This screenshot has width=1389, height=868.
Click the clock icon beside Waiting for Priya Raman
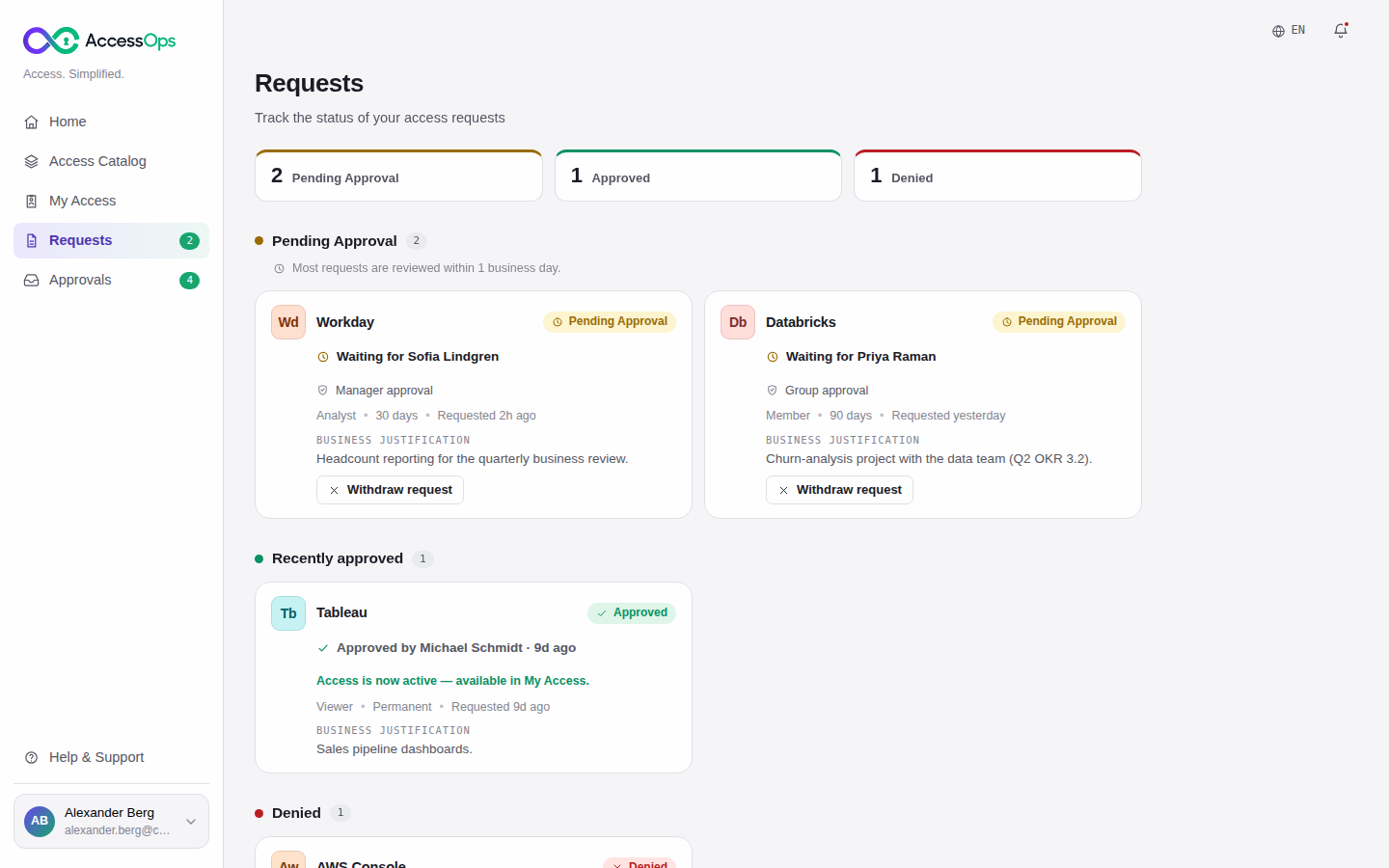(773, 357)
